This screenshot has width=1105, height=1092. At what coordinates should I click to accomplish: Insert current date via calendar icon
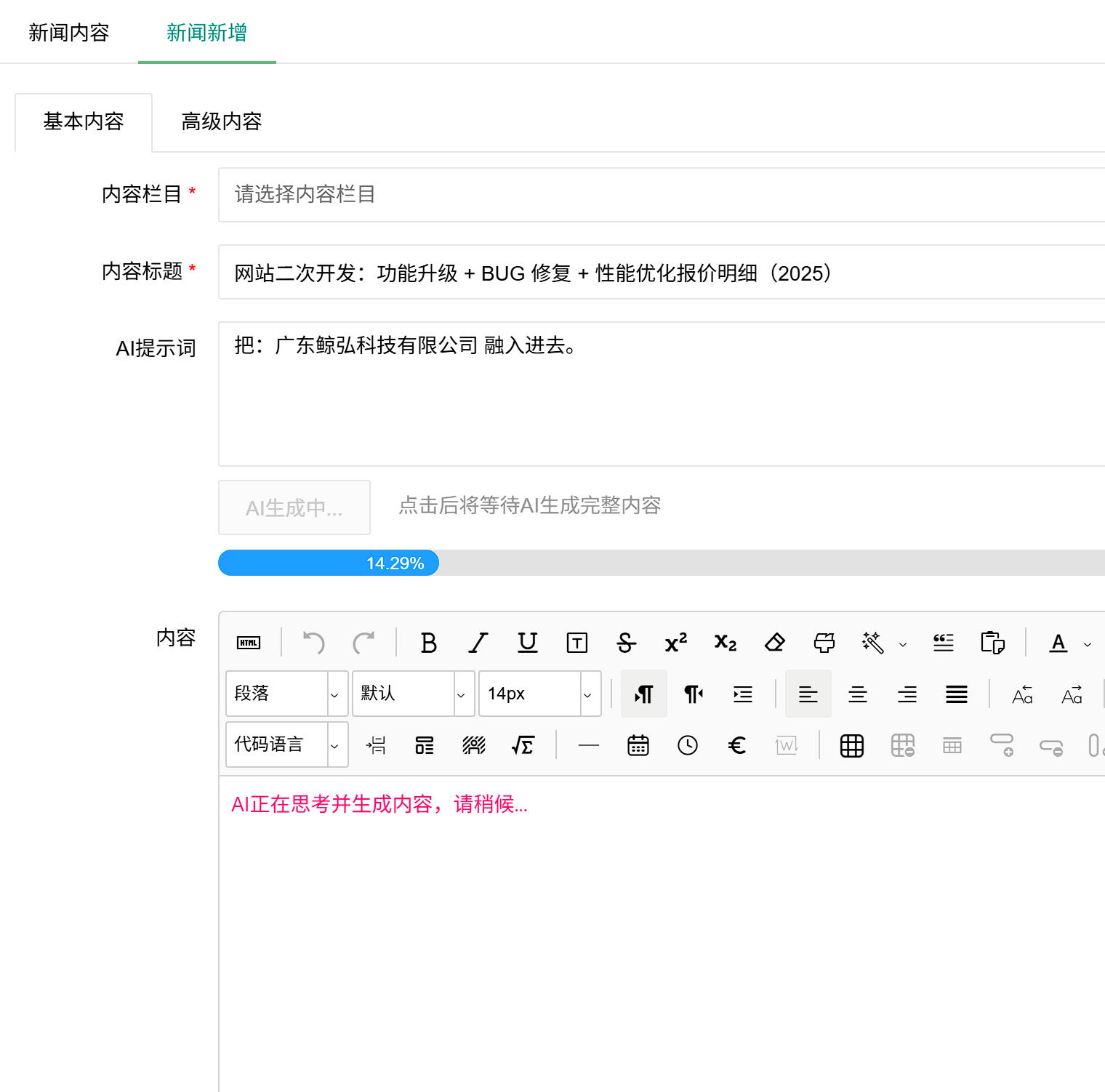click(x=638, y=745)
